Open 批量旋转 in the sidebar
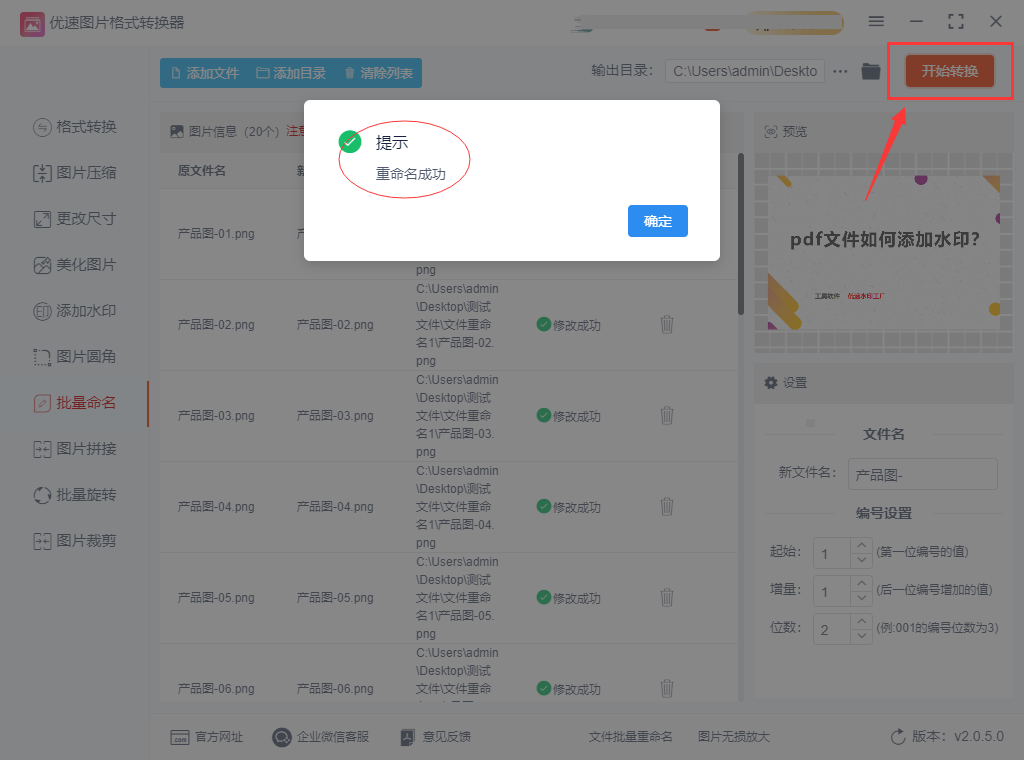The height and width of the screenshot is (760, 1024). (x=75, y=495)
